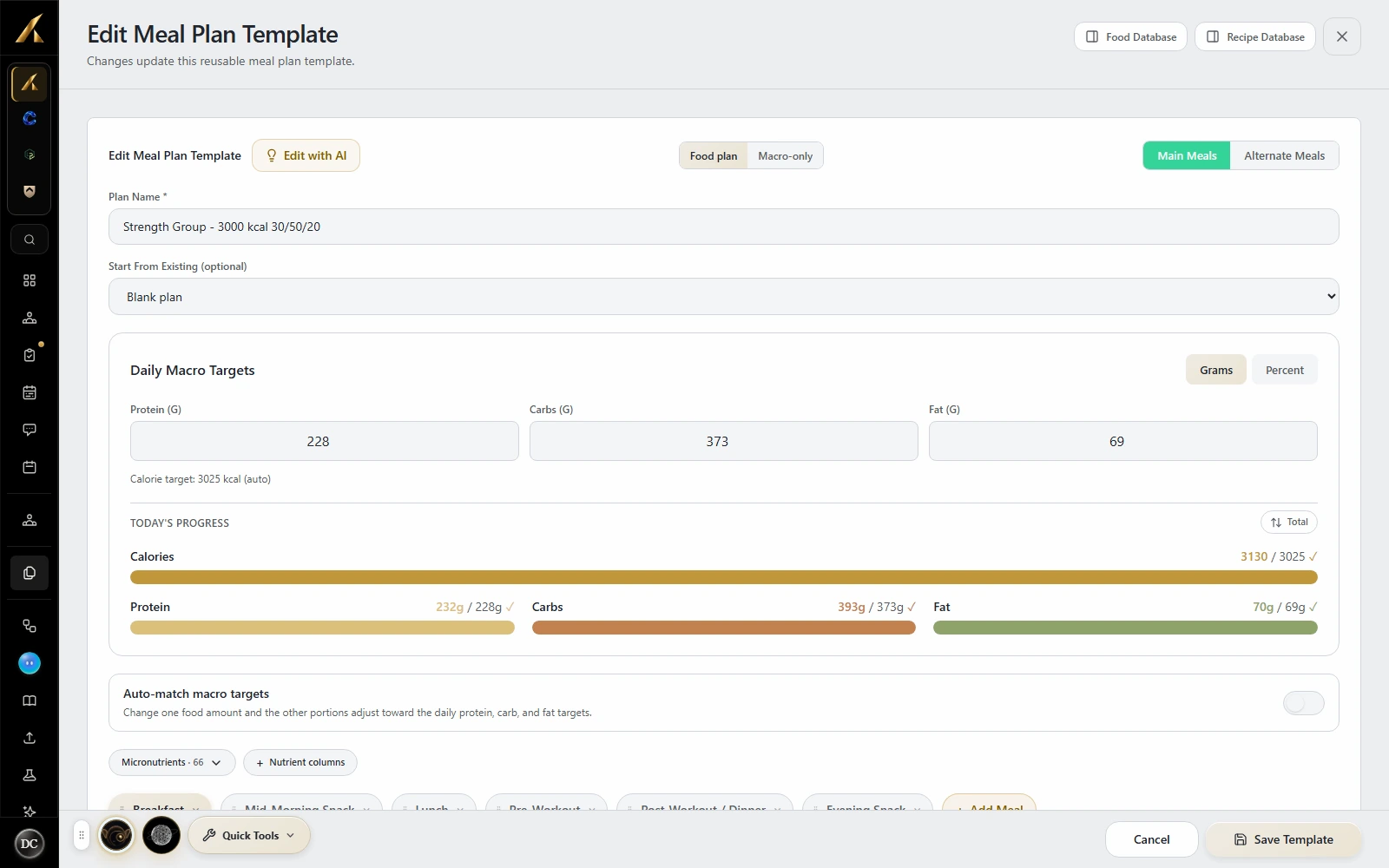Viewport: 1389px width, 868px height.
Task: Select the shield workspace icon
Action: tap(30, 191)
